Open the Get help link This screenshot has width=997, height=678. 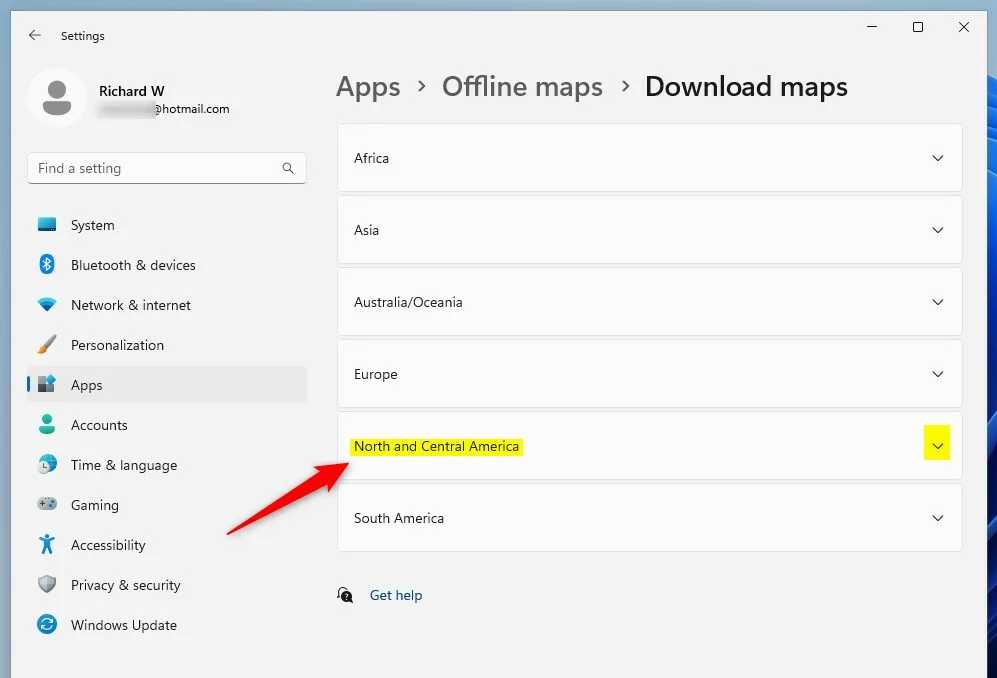pos(396,595)
